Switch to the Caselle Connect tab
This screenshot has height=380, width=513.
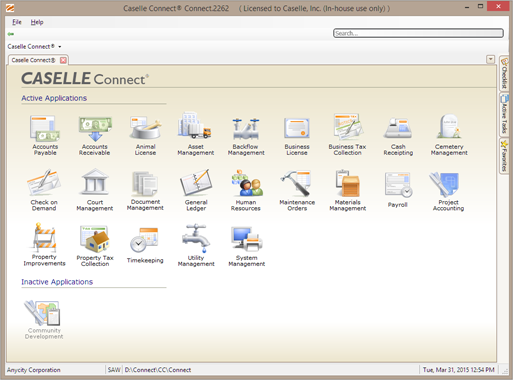(33, 60)
